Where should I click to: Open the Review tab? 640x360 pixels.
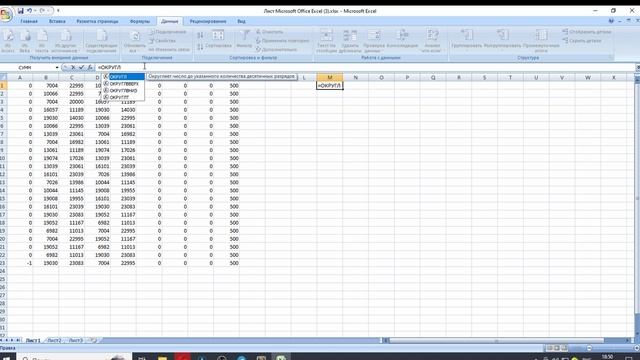(x=208, y=21)
